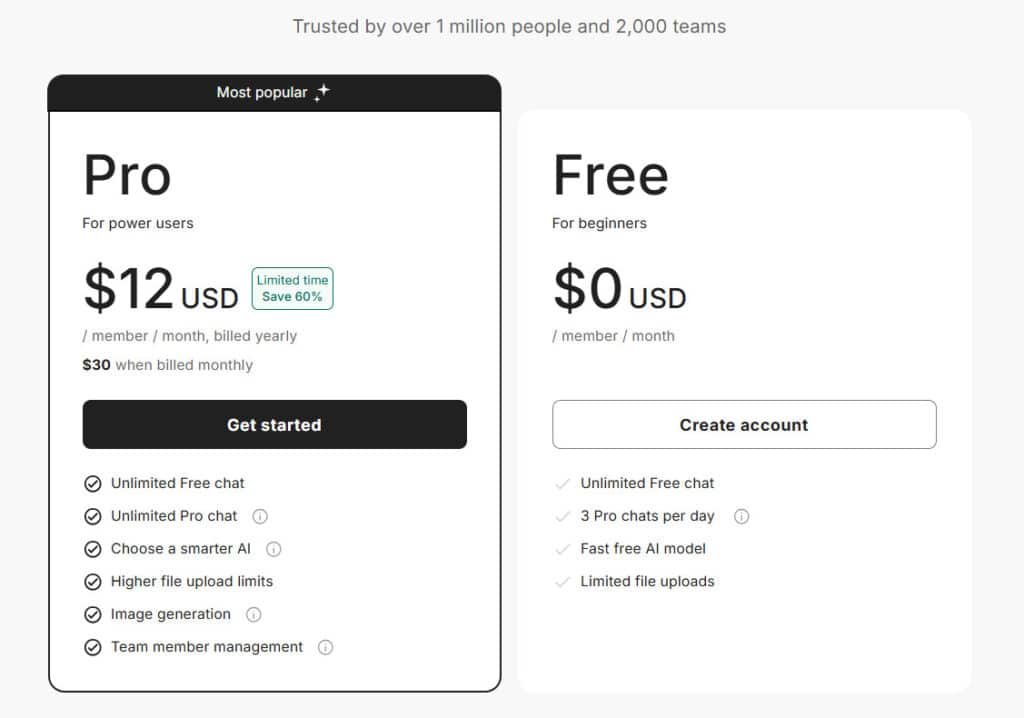Viewport: 1024px width, 718px height.
Task: Click the Create account button
Action: coord(744,425)
